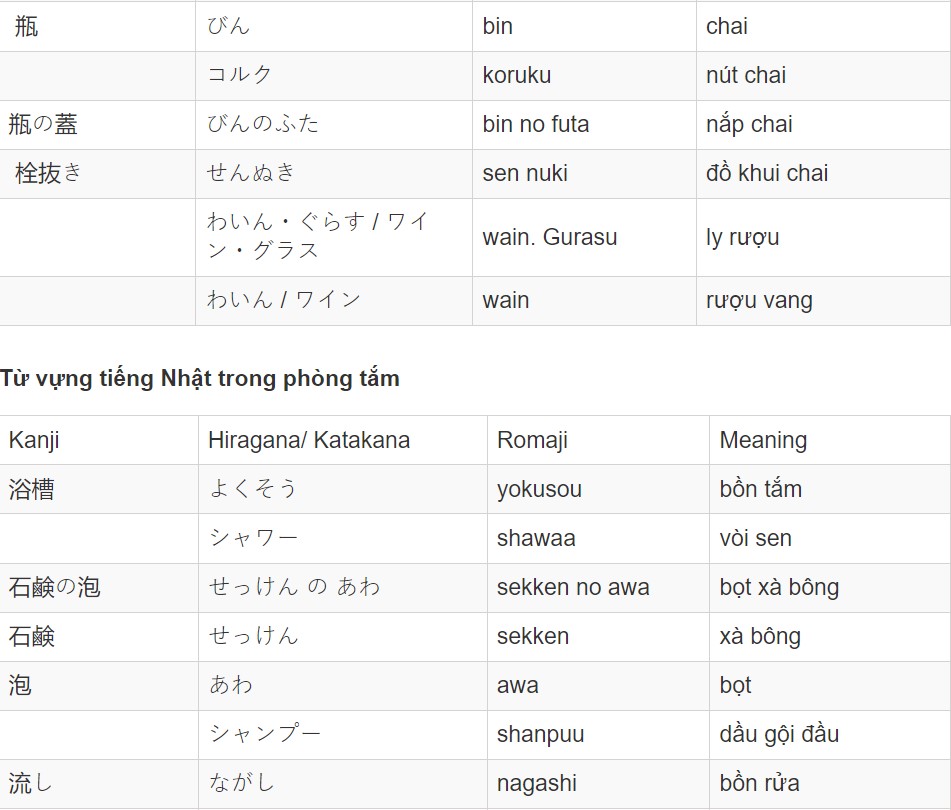
Task: Click the kanji 流し cell
Action: point(99,784)
